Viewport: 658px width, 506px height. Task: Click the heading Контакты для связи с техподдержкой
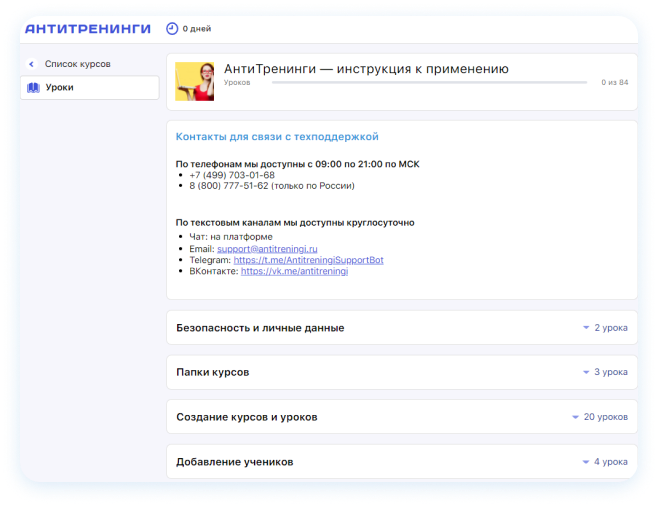click(x=277, y=136)
